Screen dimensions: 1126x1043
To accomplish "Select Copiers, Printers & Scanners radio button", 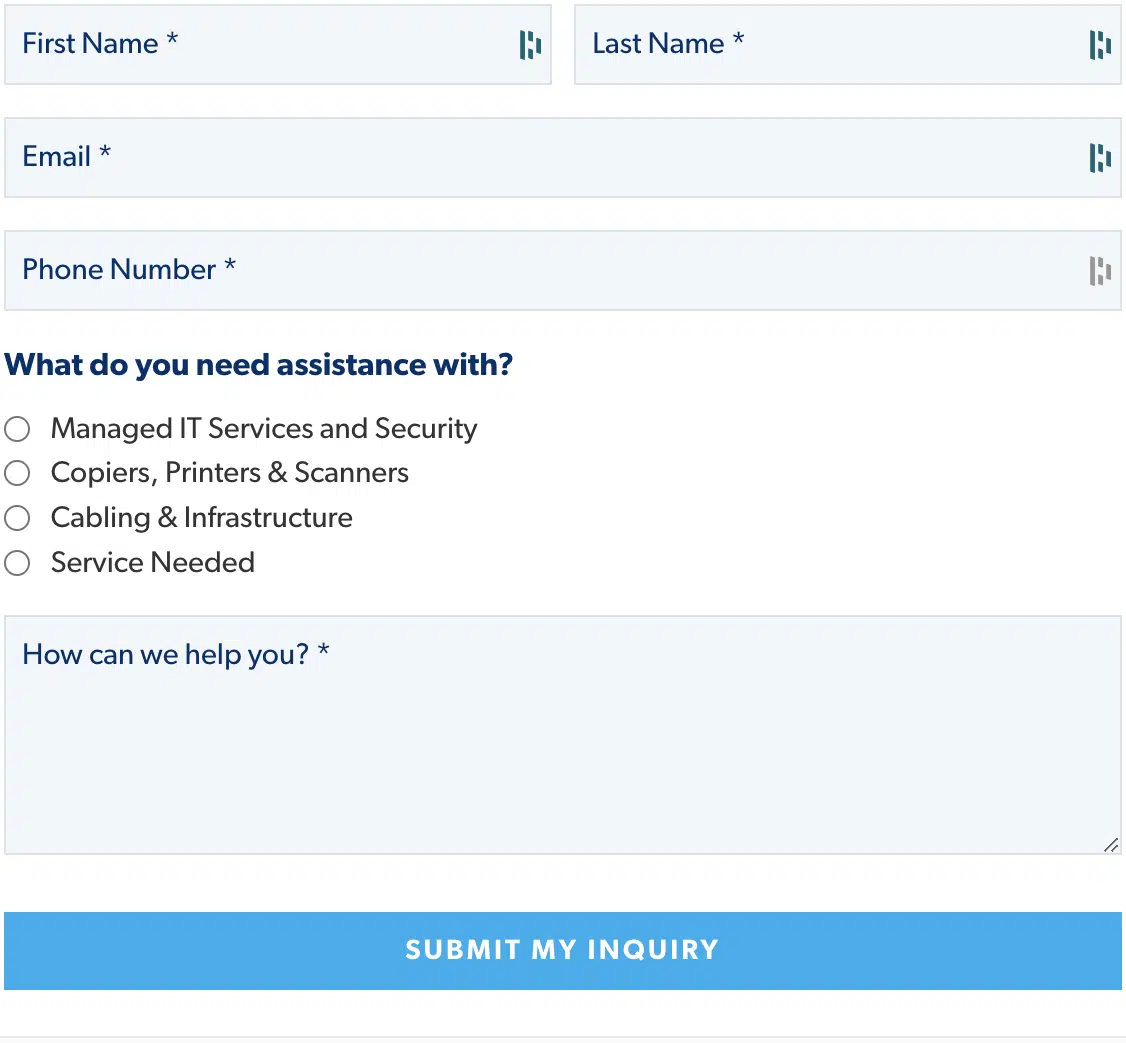I will (x=17, y=473).
